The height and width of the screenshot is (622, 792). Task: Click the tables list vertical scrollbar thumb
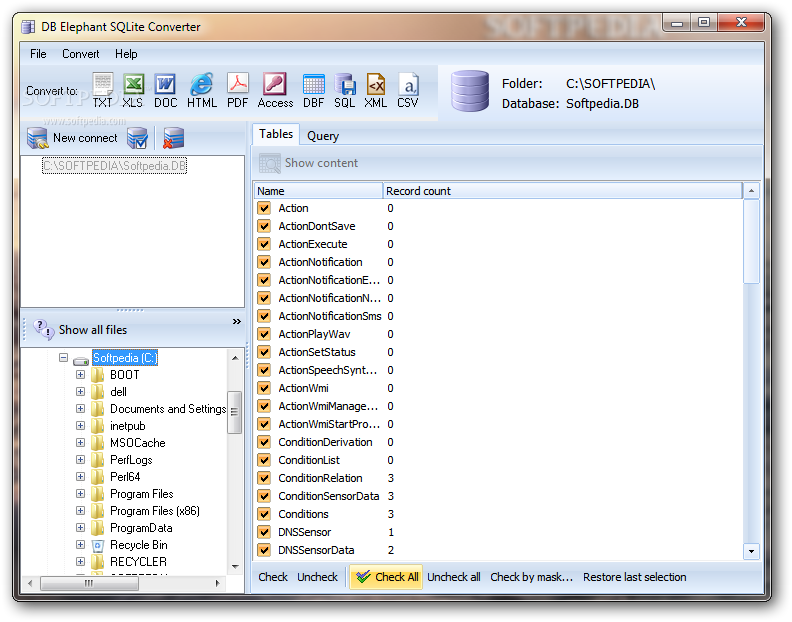751,242
